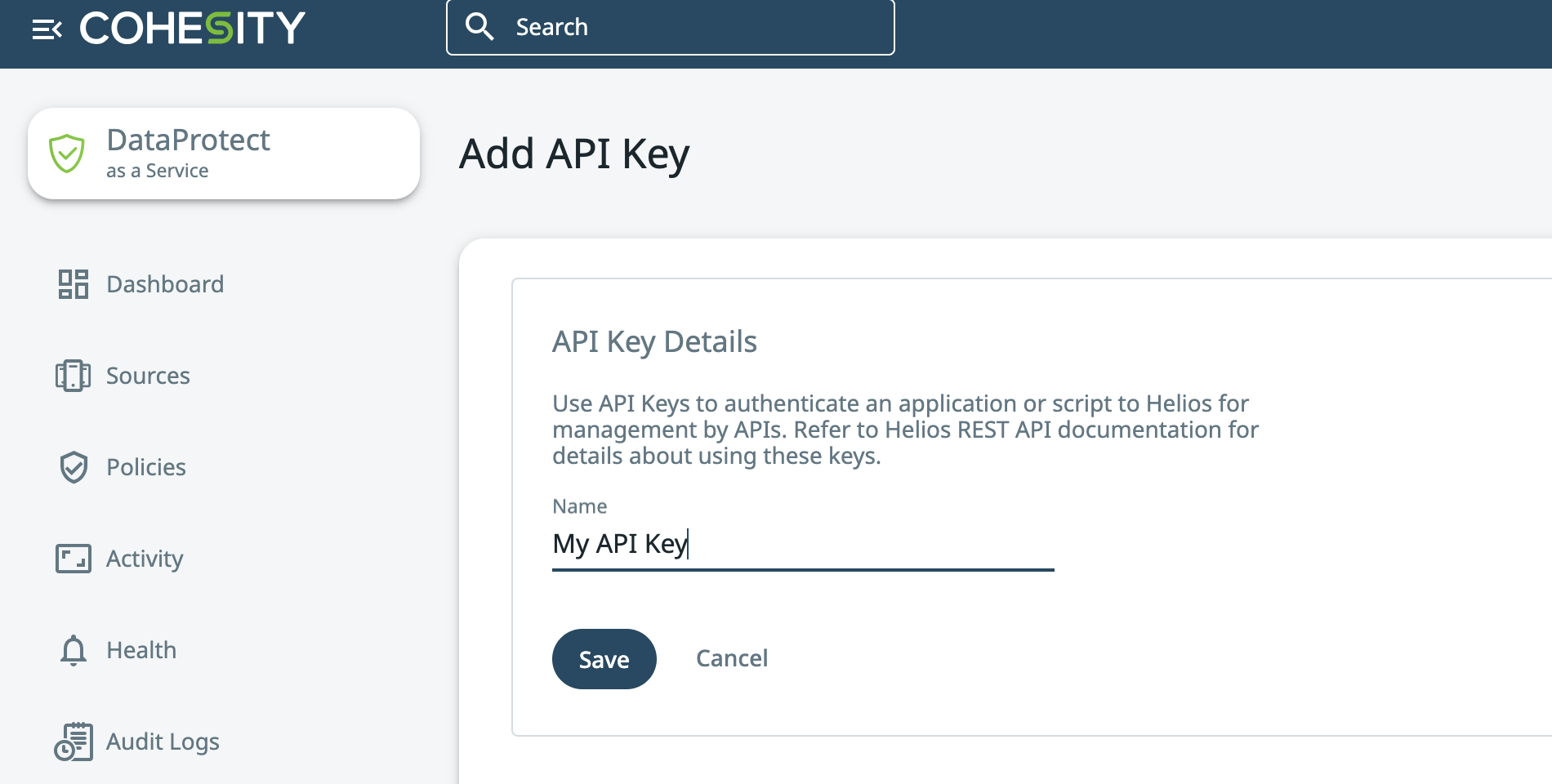Screen dimensions: 1552x784
Task: Open the DataProtect as a Service switcher
Action: pos(224,154)
